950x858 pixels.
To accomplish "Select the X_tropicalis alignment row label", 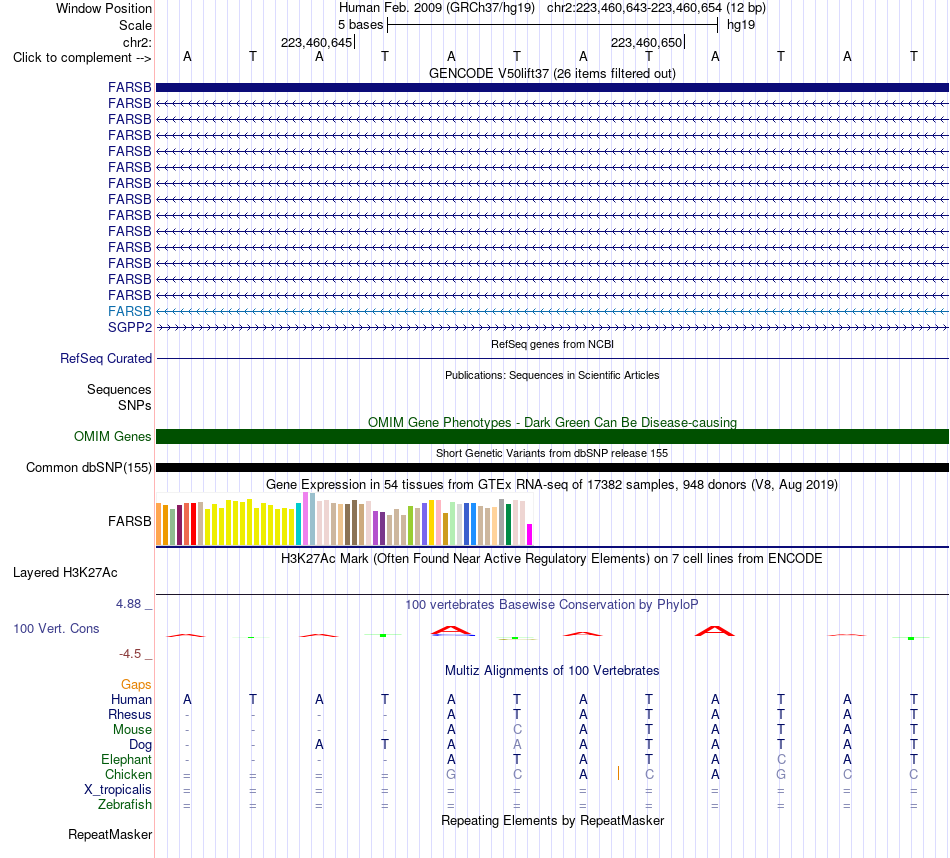I will [118, 790].
